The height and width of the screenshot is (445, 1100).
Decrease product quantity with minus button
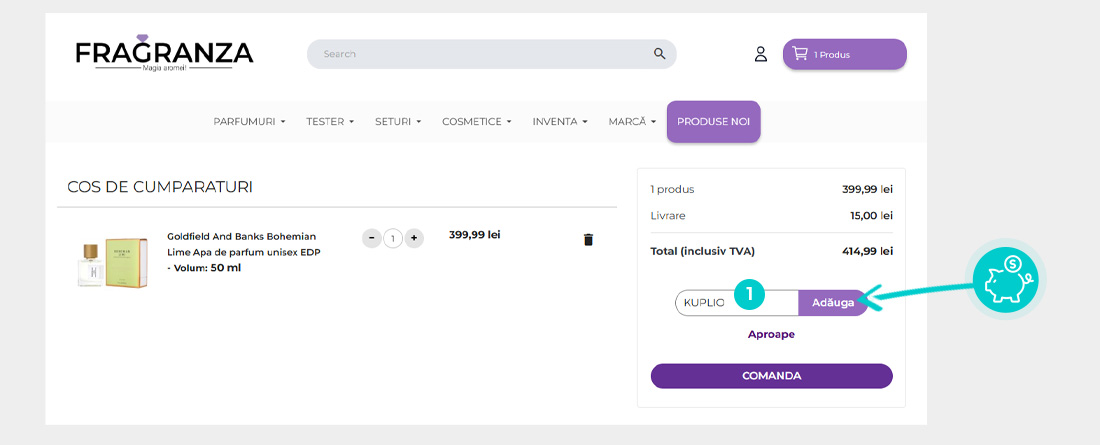(x=372, y=238)
